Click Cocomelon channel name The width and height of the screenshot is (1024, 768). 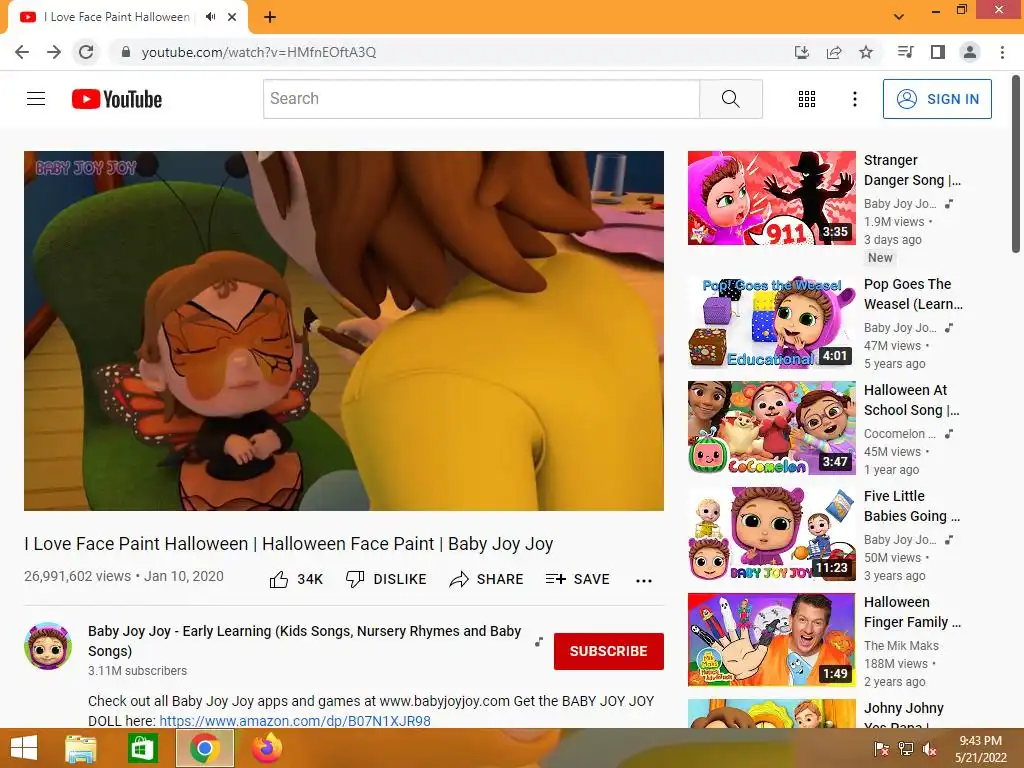(x=899, y=434)
